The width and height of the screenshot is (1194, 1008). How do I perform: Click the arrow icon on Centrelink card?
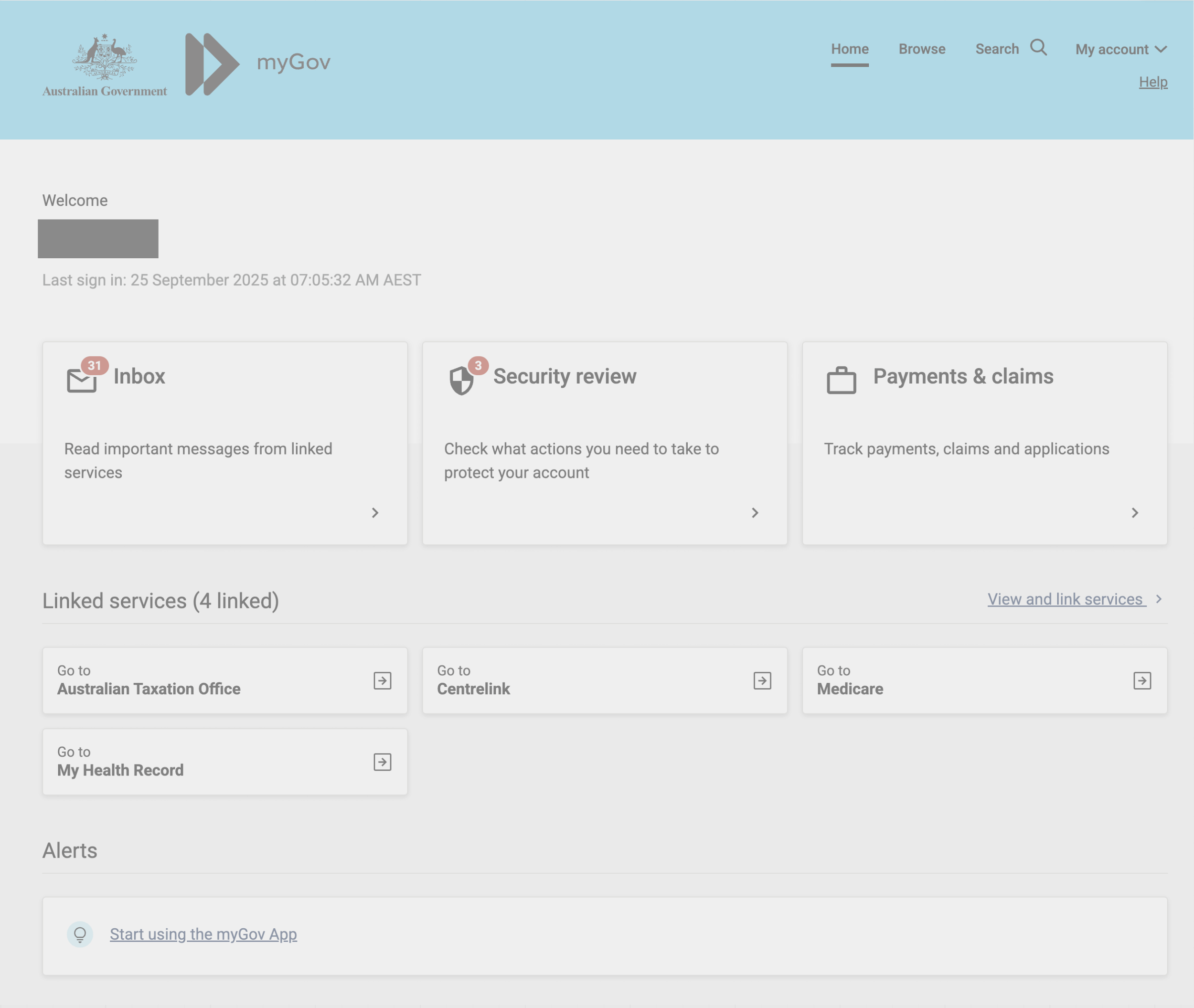(x=762, y=680)
